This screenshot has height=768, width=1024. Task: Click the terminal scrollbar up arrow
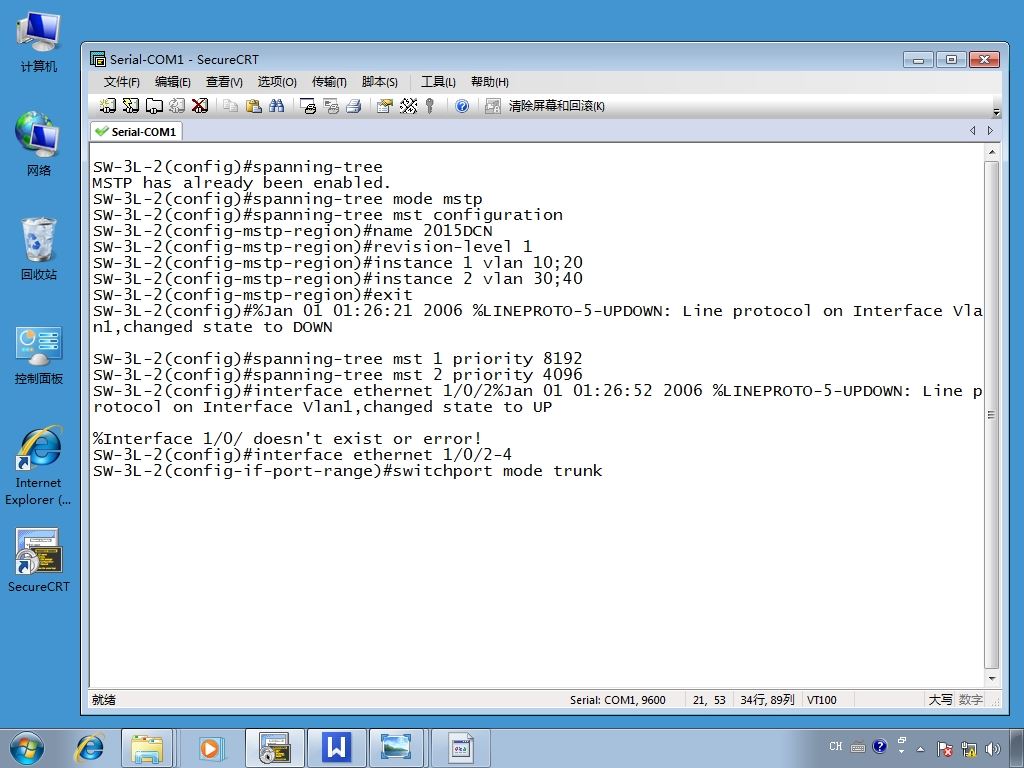(x=991, y=152)
